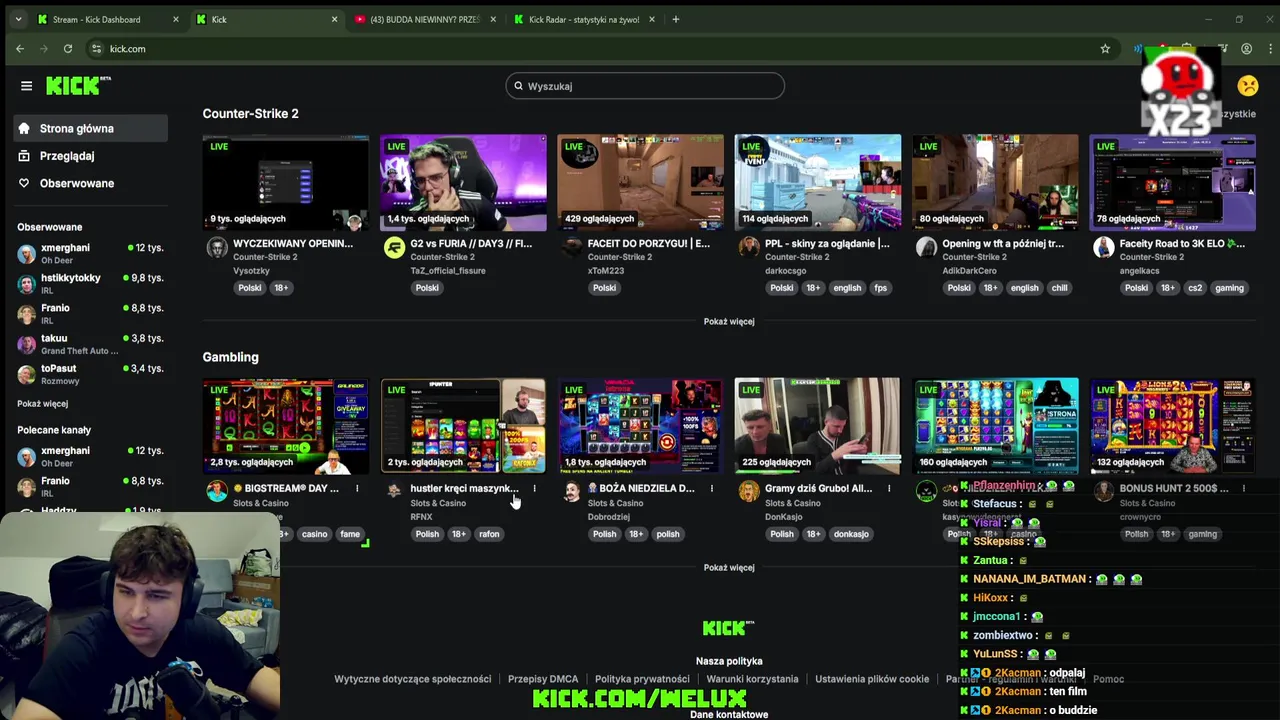Open FACEIT DO PORZYGU stream thumbnail
This screenshot has height=720, width=1280.
point(640,182)
